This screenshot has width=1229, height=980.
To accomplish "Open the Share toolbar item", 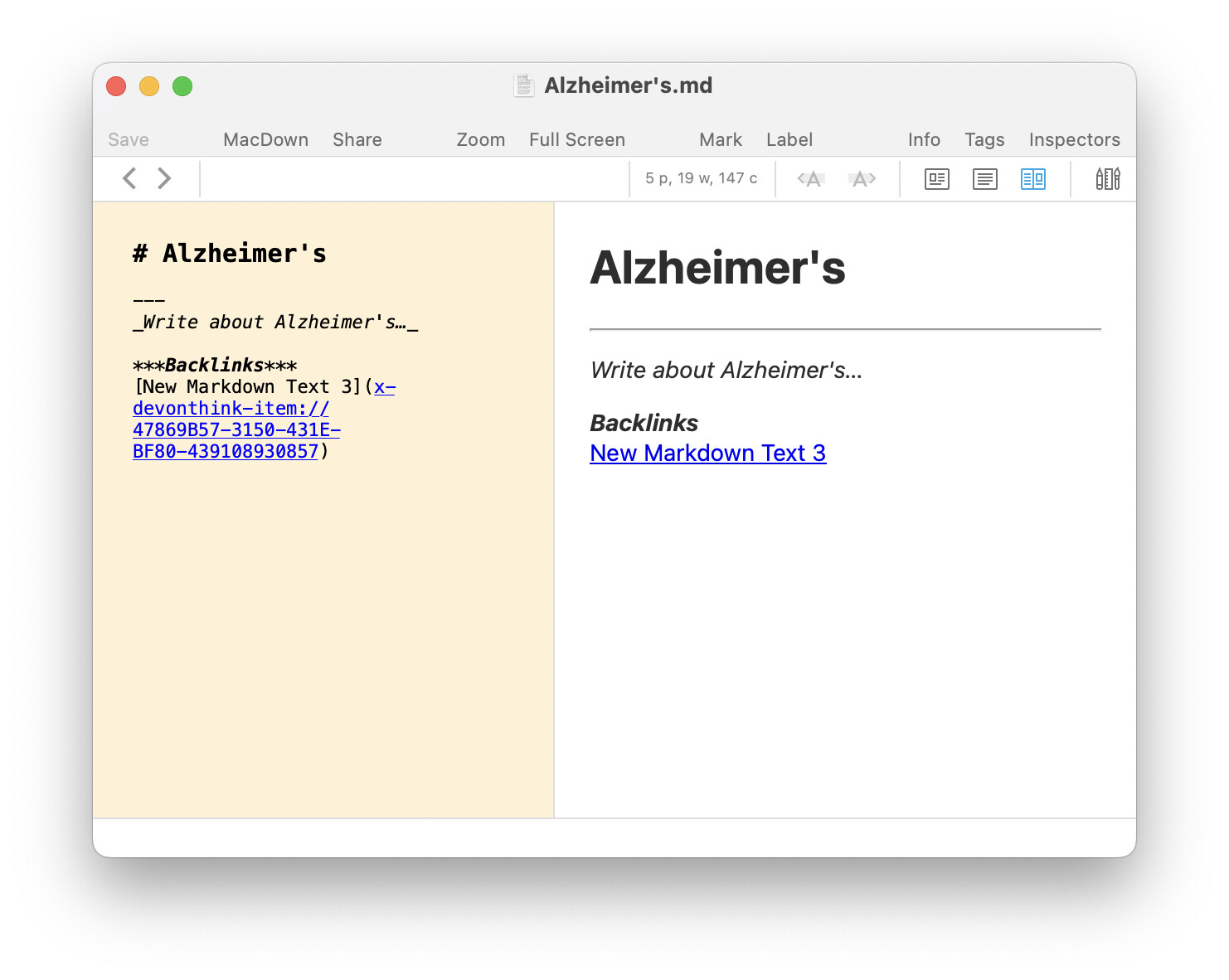I will pyautogui.click(x=357, y=139).
